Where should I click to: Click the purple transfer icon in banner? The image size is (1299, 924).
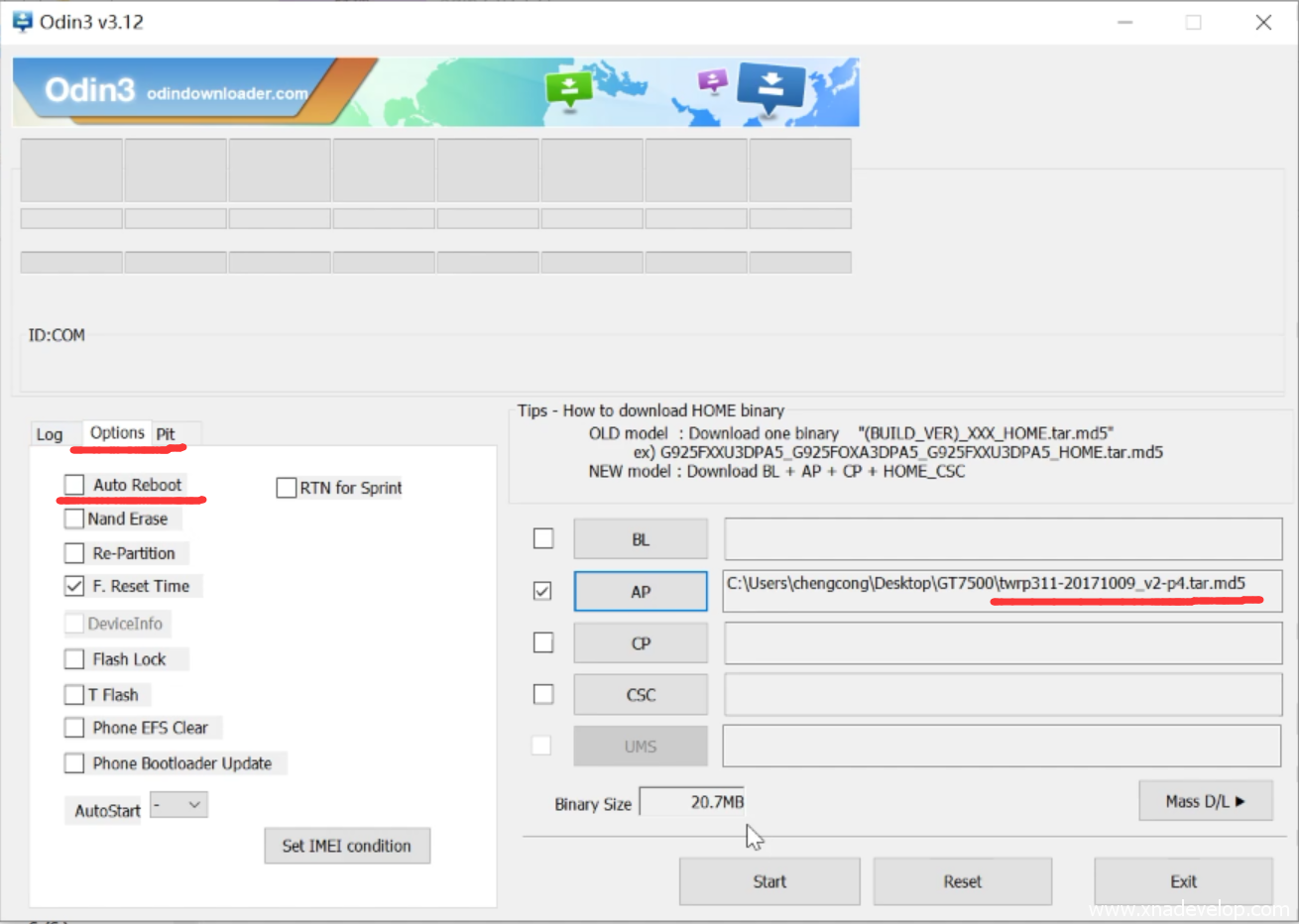(x=712, y=81)
